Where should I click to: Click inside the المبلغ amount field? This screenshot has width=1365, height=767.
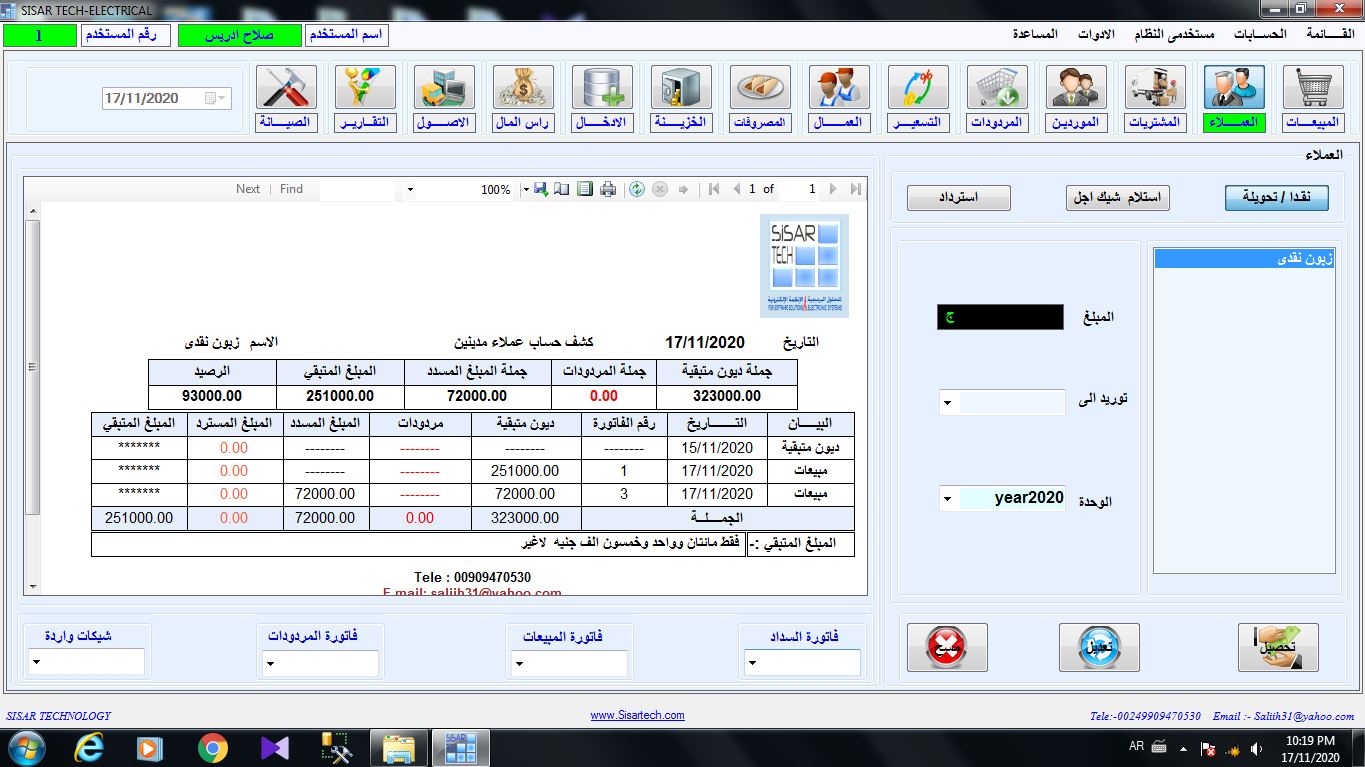[1000, 317]
